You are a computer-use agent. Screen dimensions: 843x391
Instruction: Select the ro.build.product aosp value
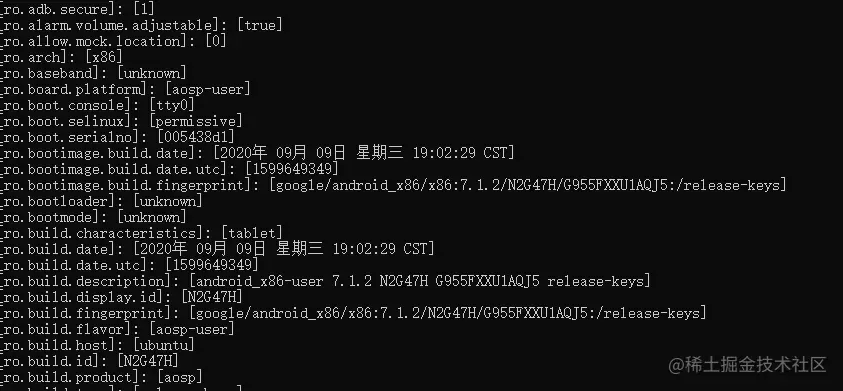(x=180, y=377)
